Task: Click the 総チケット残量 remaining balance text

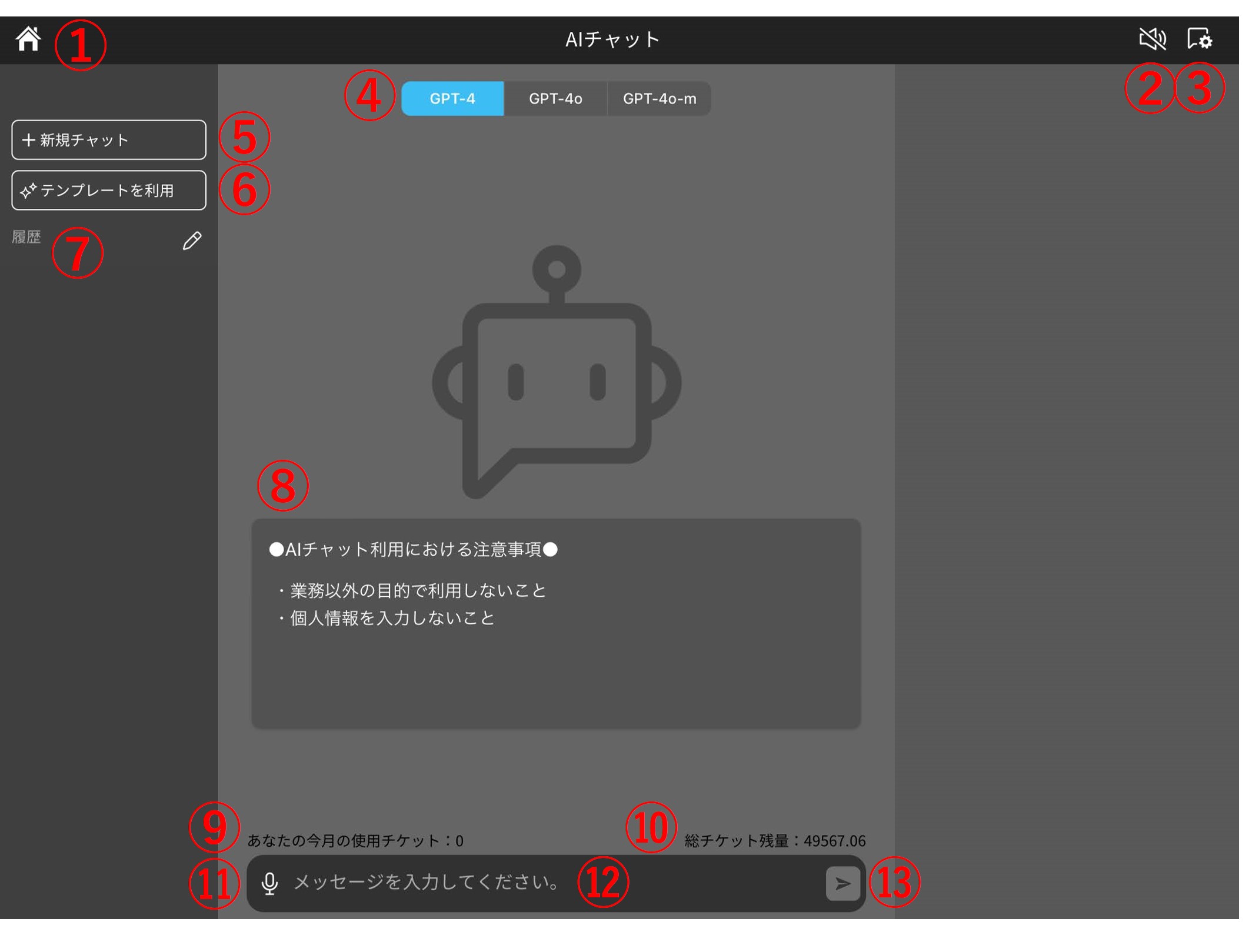Action: pos(774,841)
